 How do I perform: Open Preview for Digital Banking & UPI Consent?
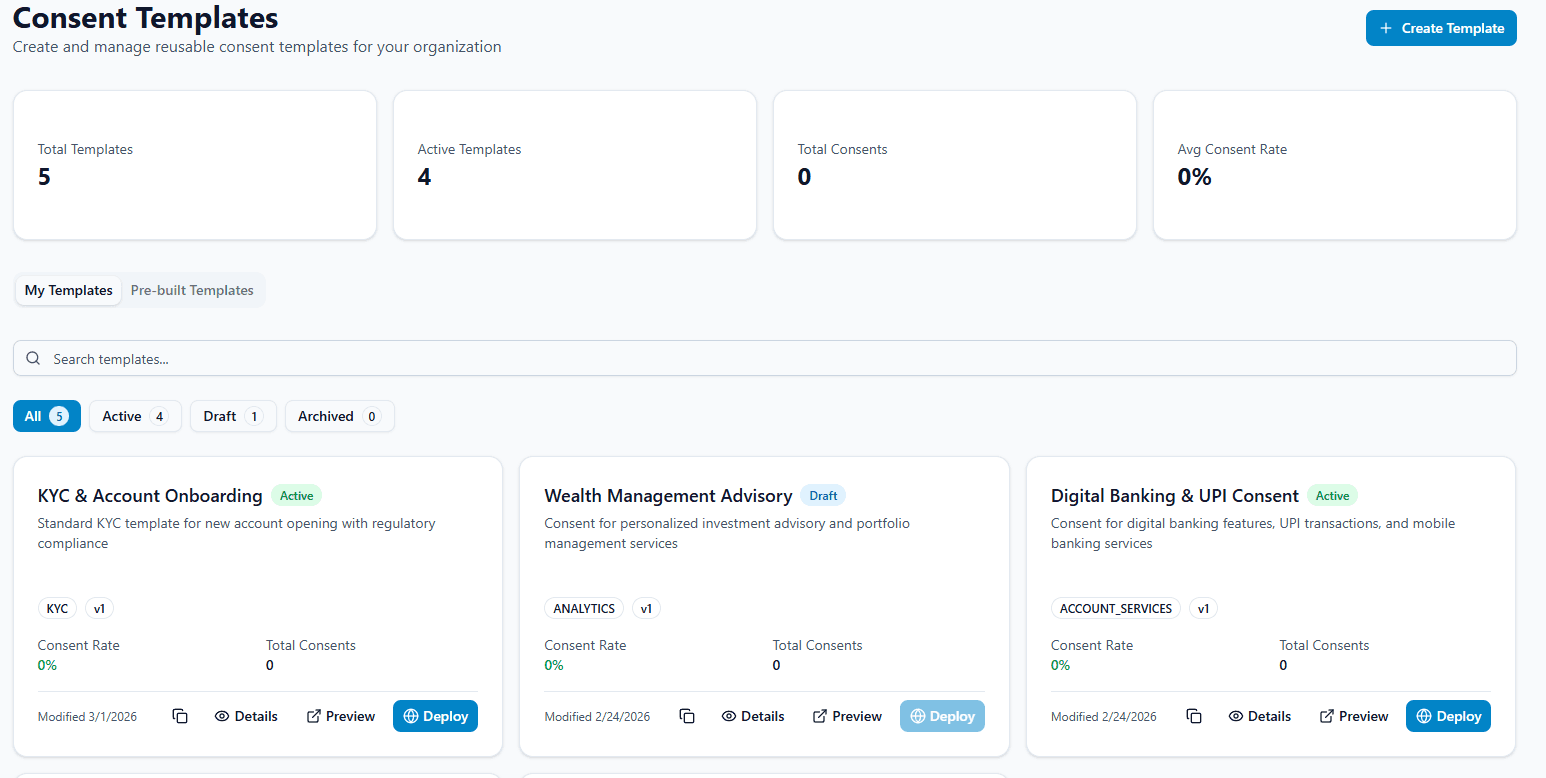point(1353,716)
